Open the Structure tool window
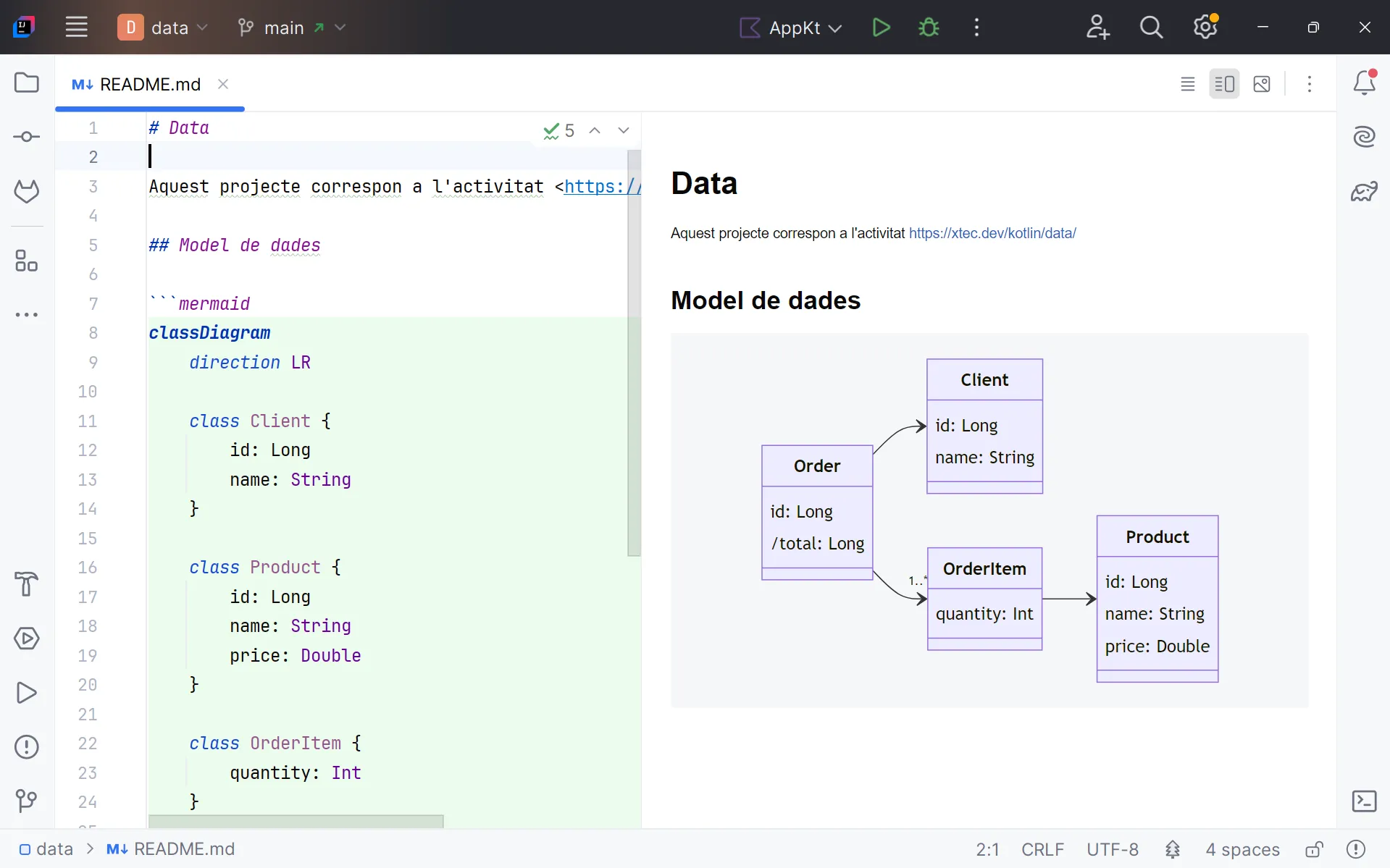Viewport: 1390px width, 868px height. coord(27,261)
